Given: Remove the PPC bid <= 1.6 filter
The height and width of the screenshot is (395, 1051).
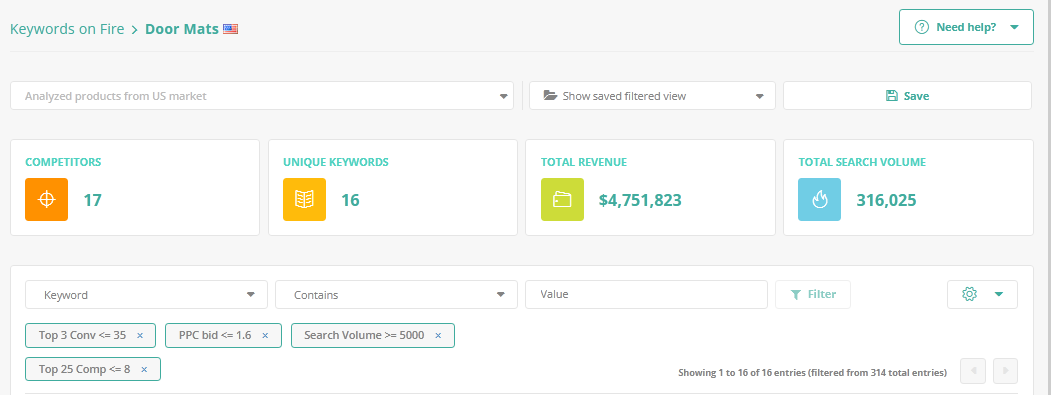Looking at the screenshot, I should 265,335.
